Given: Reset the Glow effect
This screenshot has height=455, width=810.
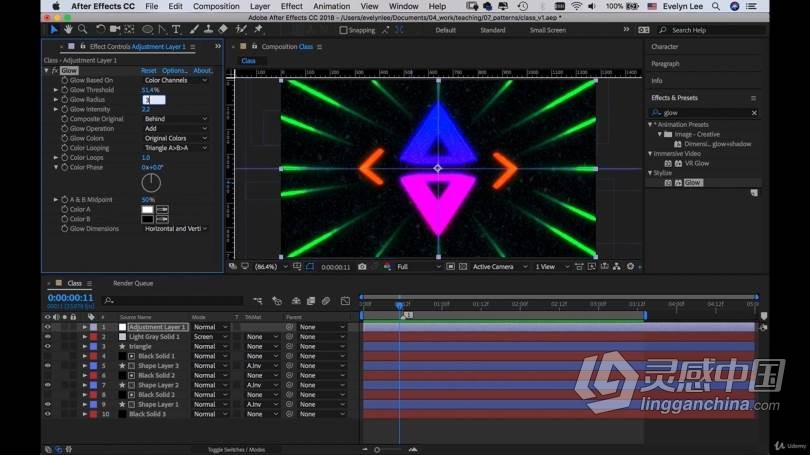Looking at the screenshot, I should (148, 71).
